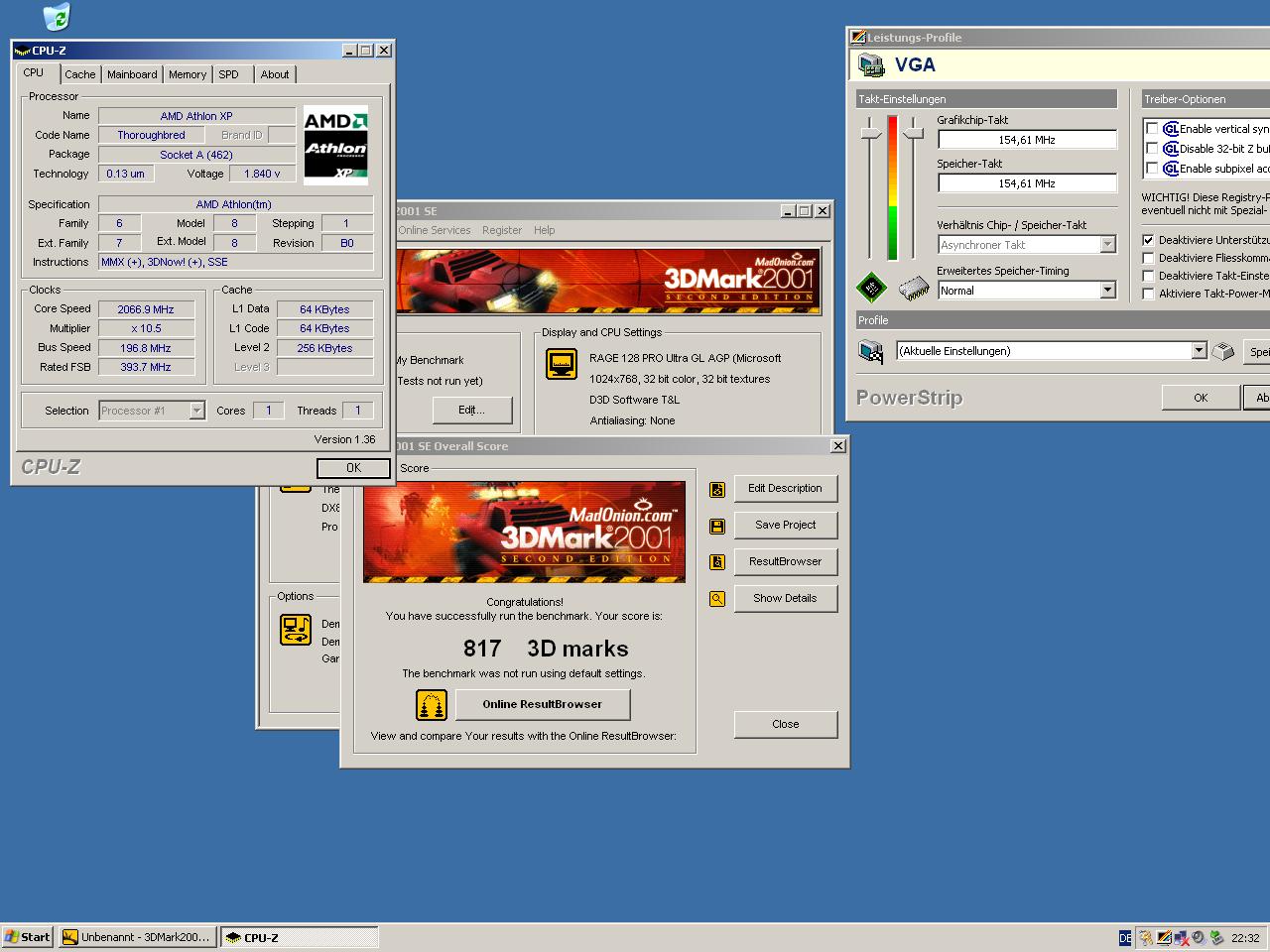Screen dimensions: 1270x952
Task: Check Disable 32-bit Z buffer option
Action: [x=1152, y=149]
